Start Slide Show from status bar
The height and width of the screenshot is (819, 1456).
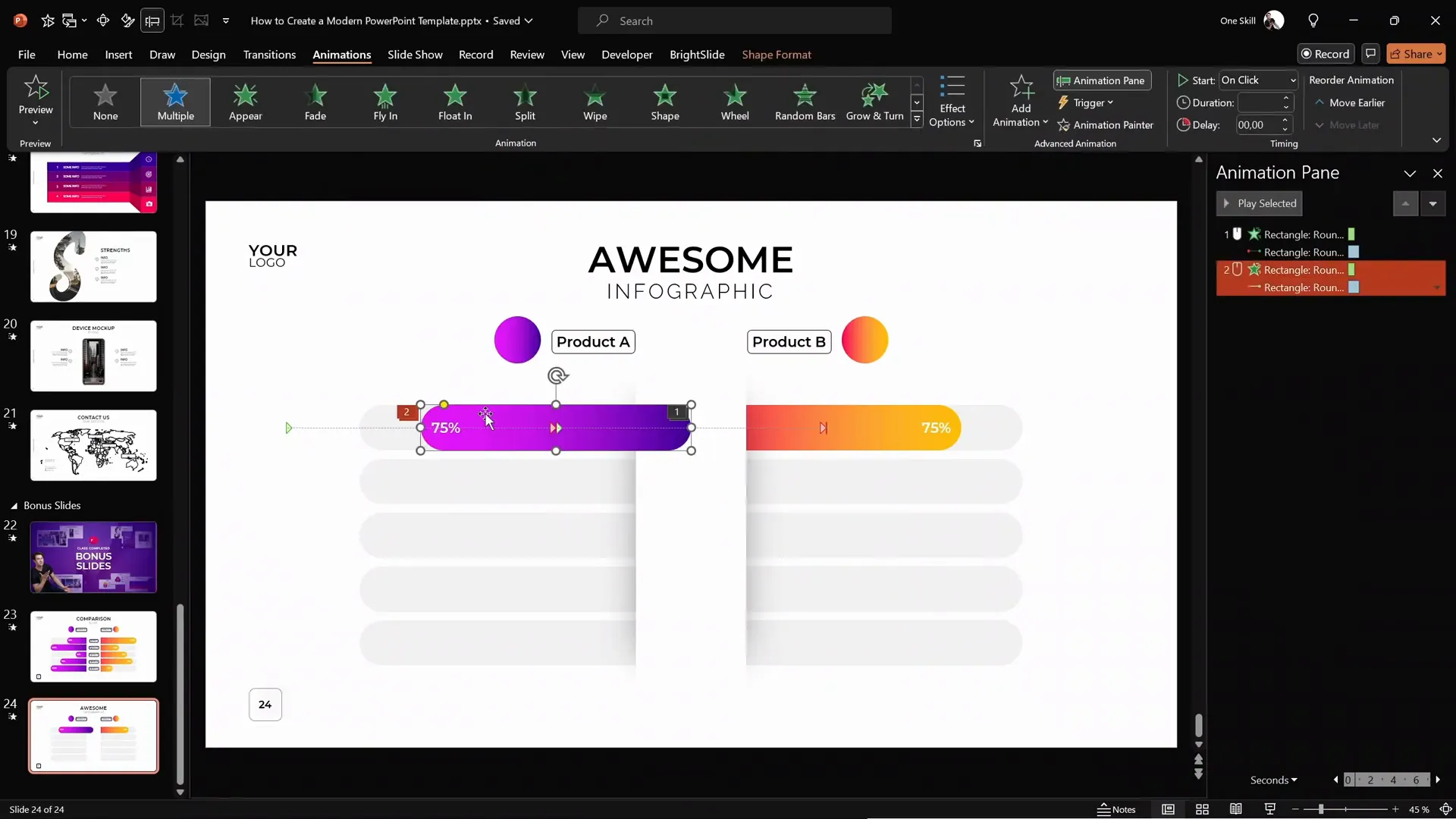[x=1270, y=809]
